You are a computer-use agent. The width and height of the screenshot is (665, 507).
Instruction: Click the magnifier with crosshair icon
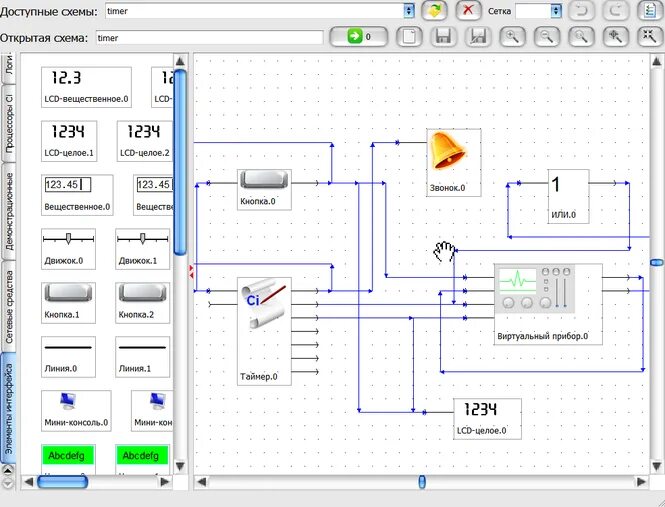coord(615,37)
